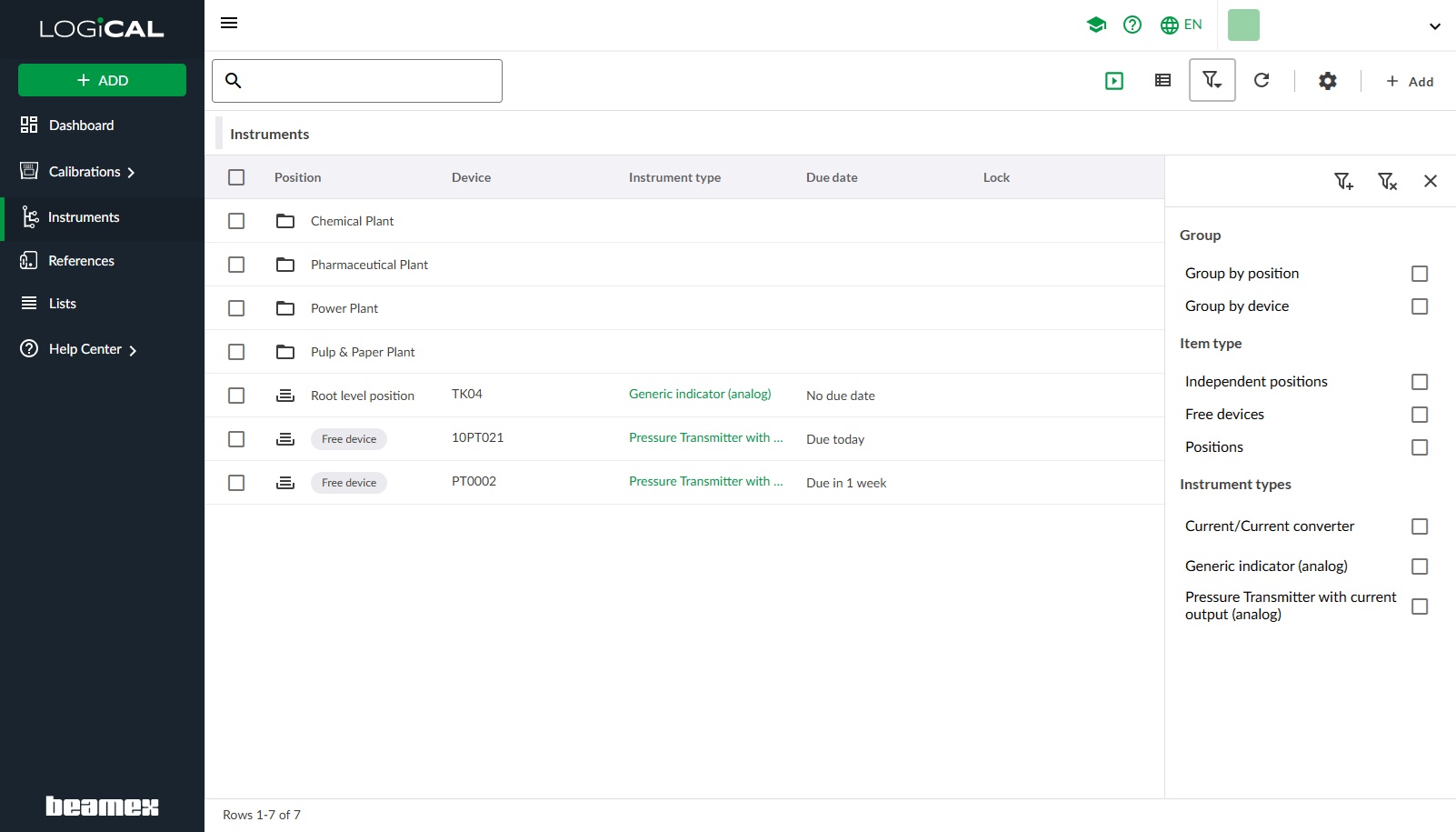Click the save filter plus icon
Viewport: 1456px width, 832px height.
pyautogui.click(x=1343, y=181)
